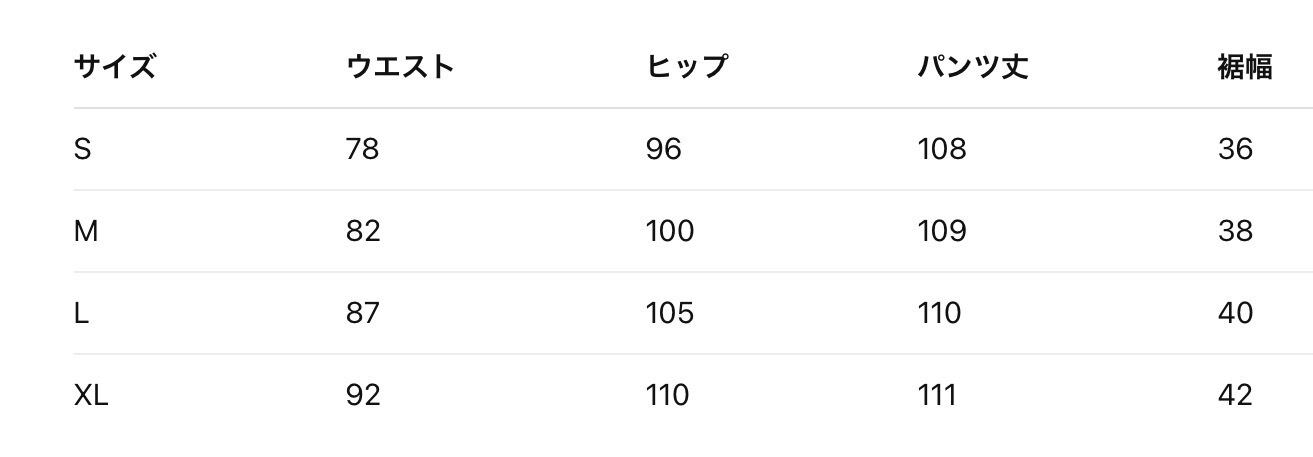Click pants length value 109
This screenshot has height=457, width=1313.
click(x=942, y=231)
